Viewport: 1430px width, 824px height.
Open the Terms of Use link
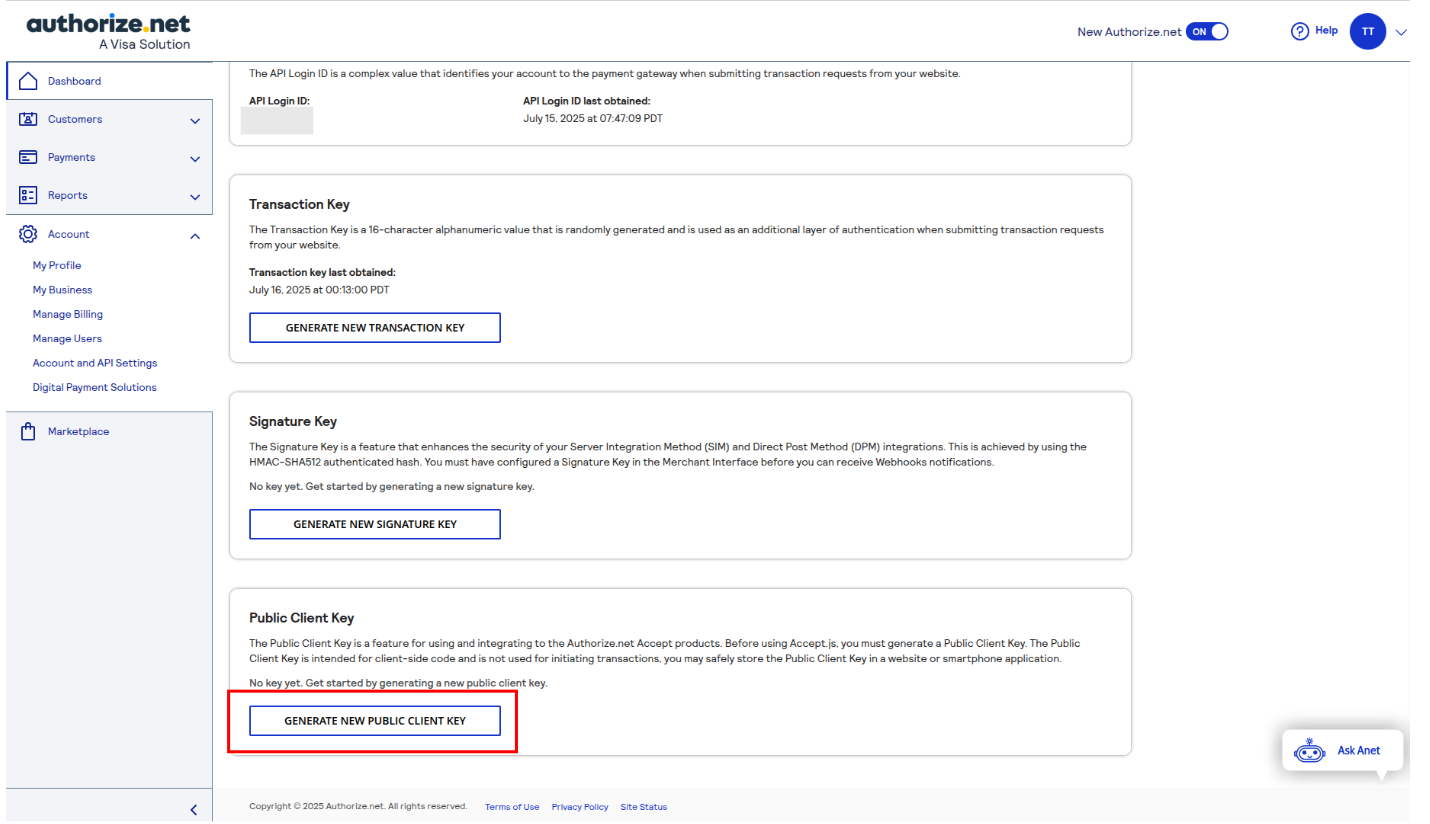pyautogui.click(x=512, y=807)
